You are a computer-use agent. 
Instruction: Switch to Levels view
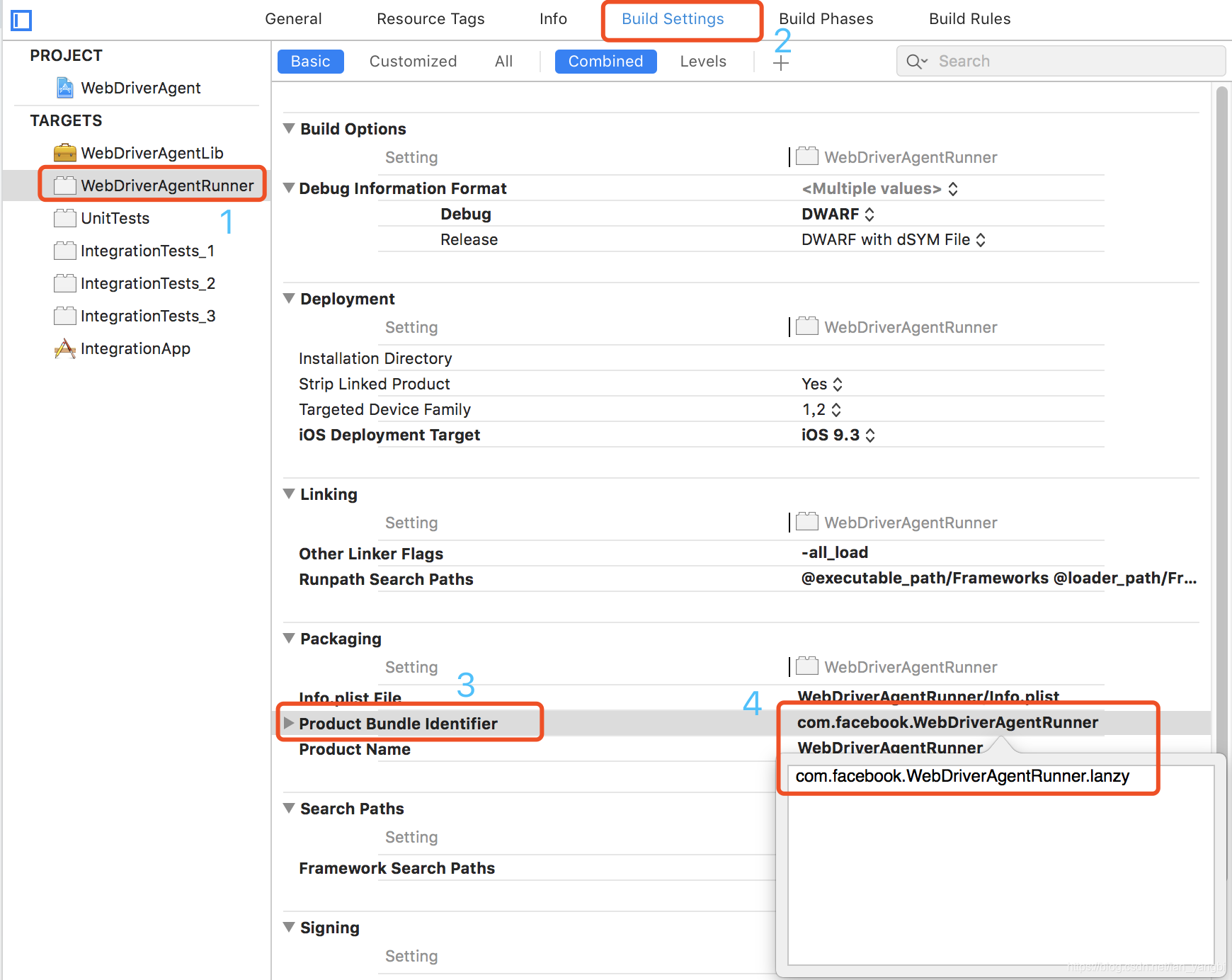click(x=703, y=62)
